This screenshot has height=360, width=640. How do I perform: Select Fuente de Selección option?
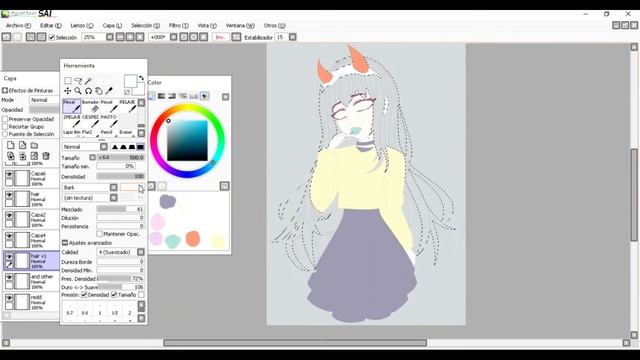tap(5, 134)
